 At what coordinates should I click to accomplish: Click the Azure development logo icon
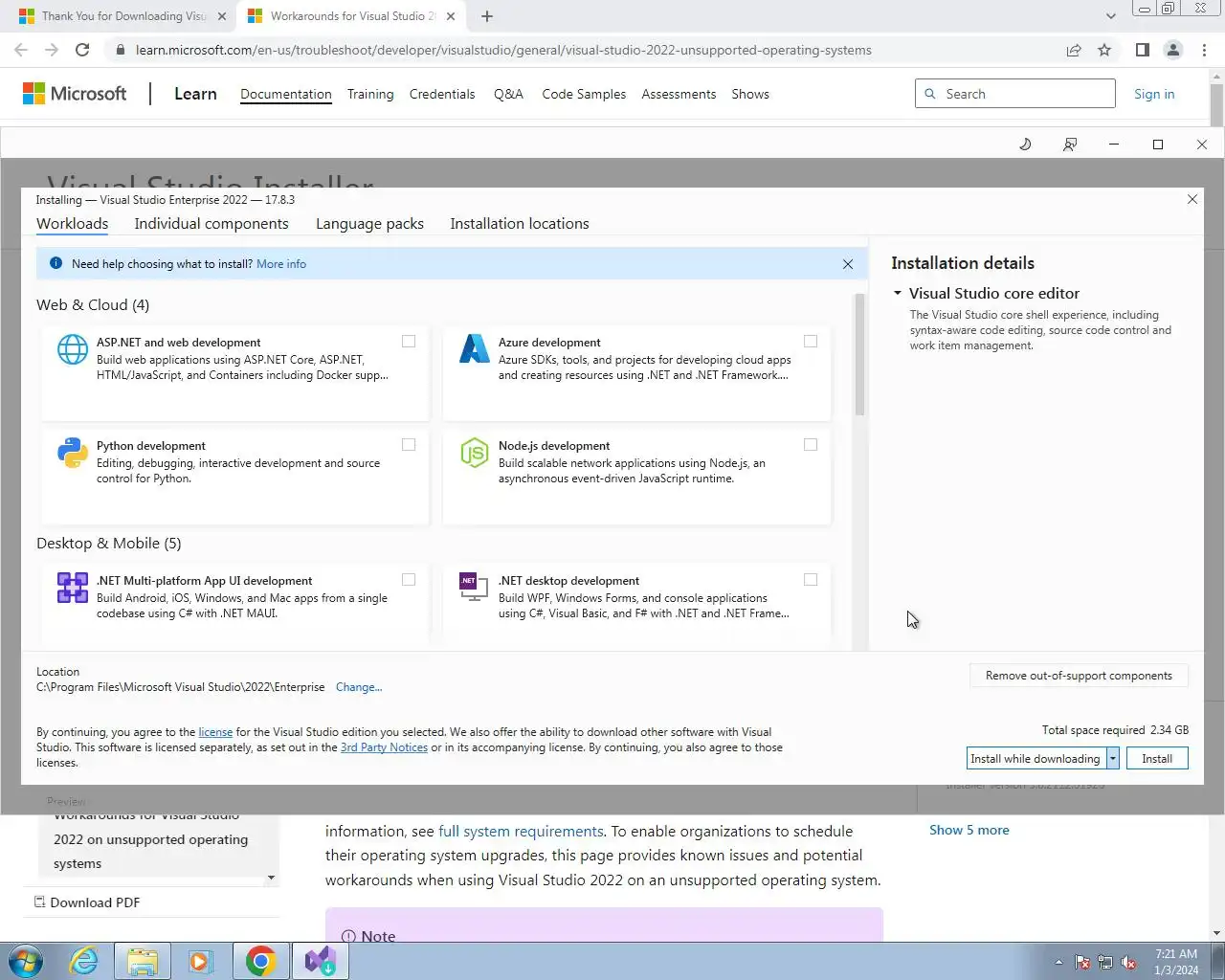pos(475,349)
